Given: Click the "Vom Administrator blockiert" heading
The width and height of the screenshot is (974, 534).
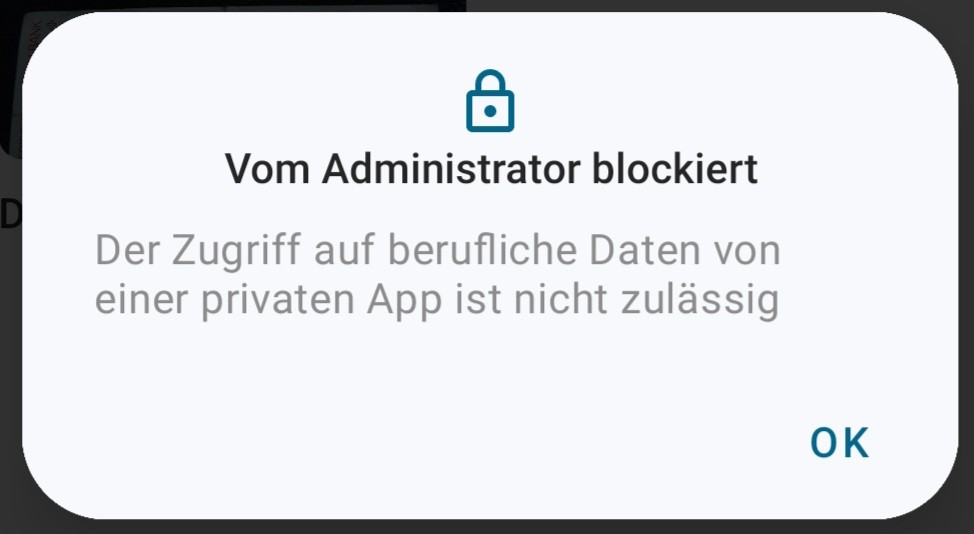Looking at the screenshot, I should [x=491, y=169].
